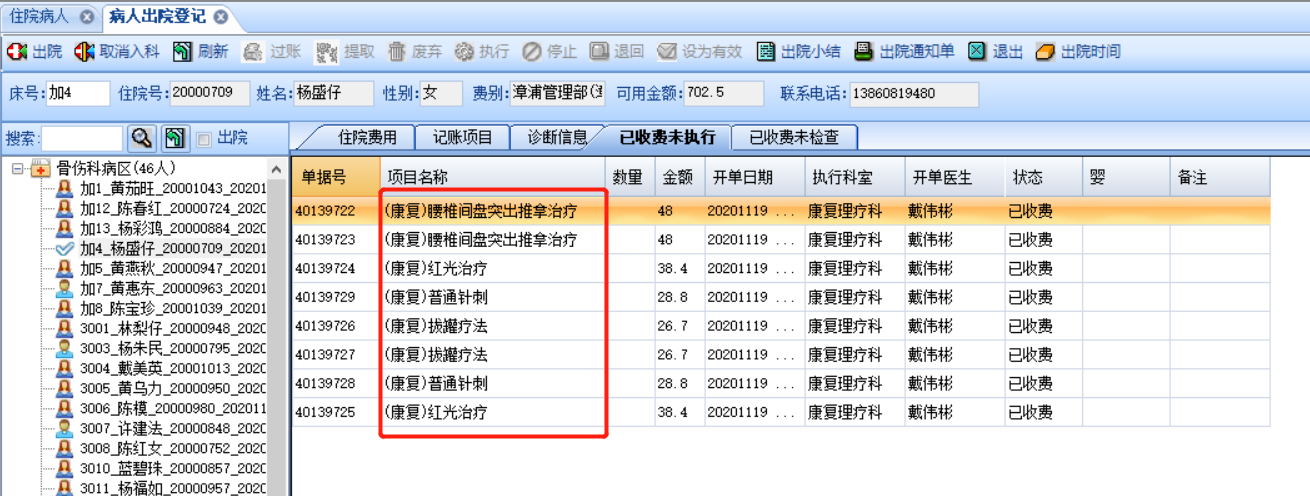Select patient 加7_黄惠东 in tree
The height and width of the screenshot is (496, 1310).
tap(173, 288)
